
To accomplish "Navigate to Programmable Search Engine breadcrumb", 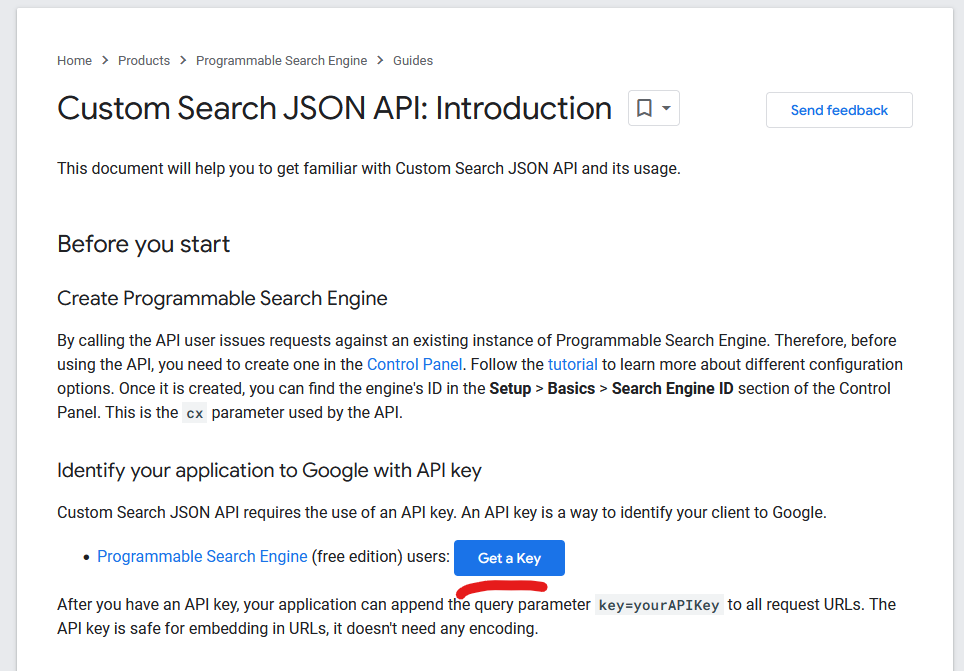I will coord(281,61).
